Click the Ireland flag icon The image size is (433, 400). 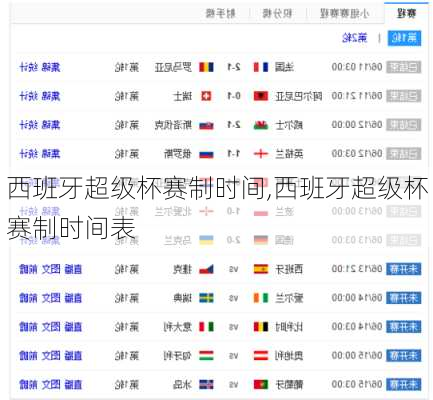pyautogui.click(x=261, y=298)
